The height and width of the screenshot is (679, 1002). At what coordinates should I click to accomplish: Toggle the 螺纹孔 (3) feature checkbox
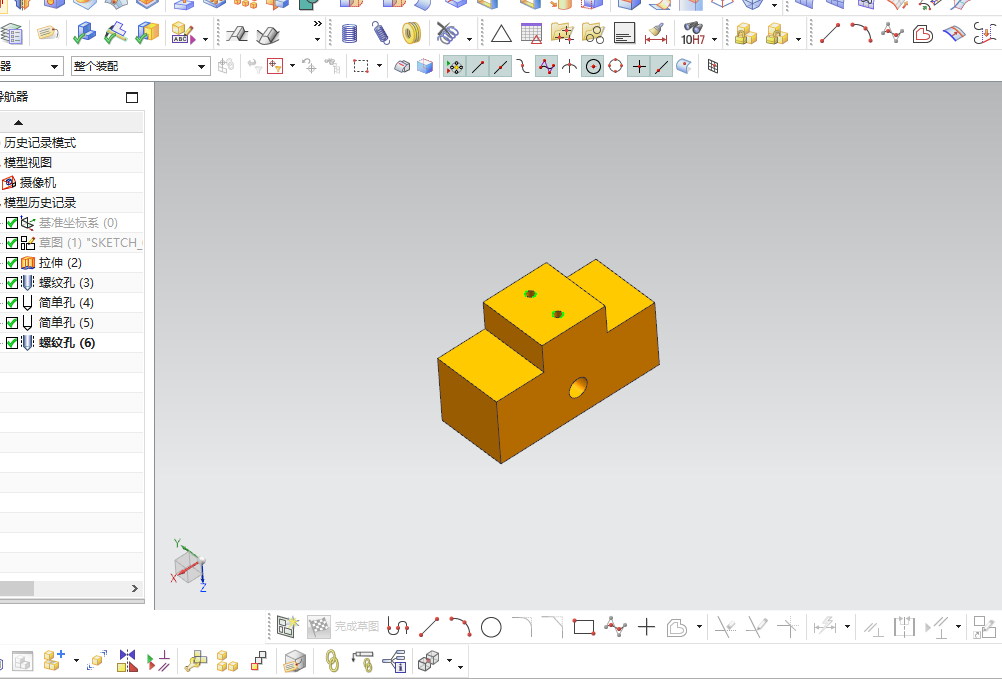(12, 283)
